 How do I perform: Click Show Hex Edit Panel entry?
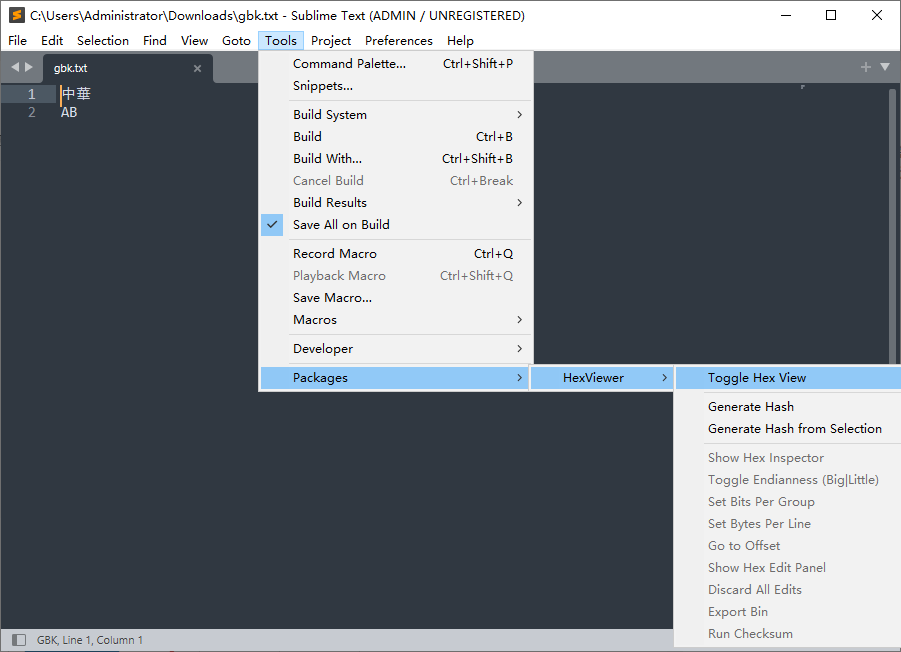[x=788, y=568]
